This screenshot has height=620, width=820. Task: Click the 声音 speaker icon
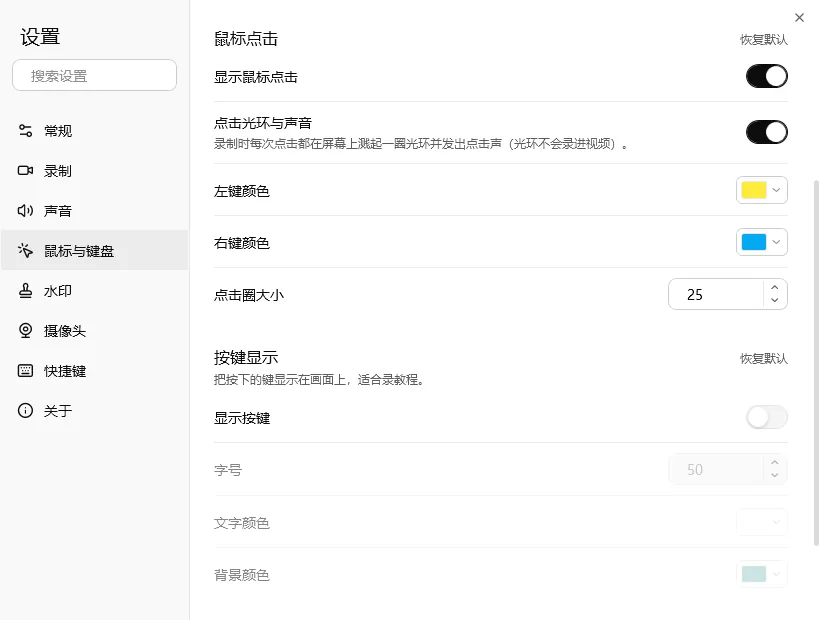tap(25, 211)
